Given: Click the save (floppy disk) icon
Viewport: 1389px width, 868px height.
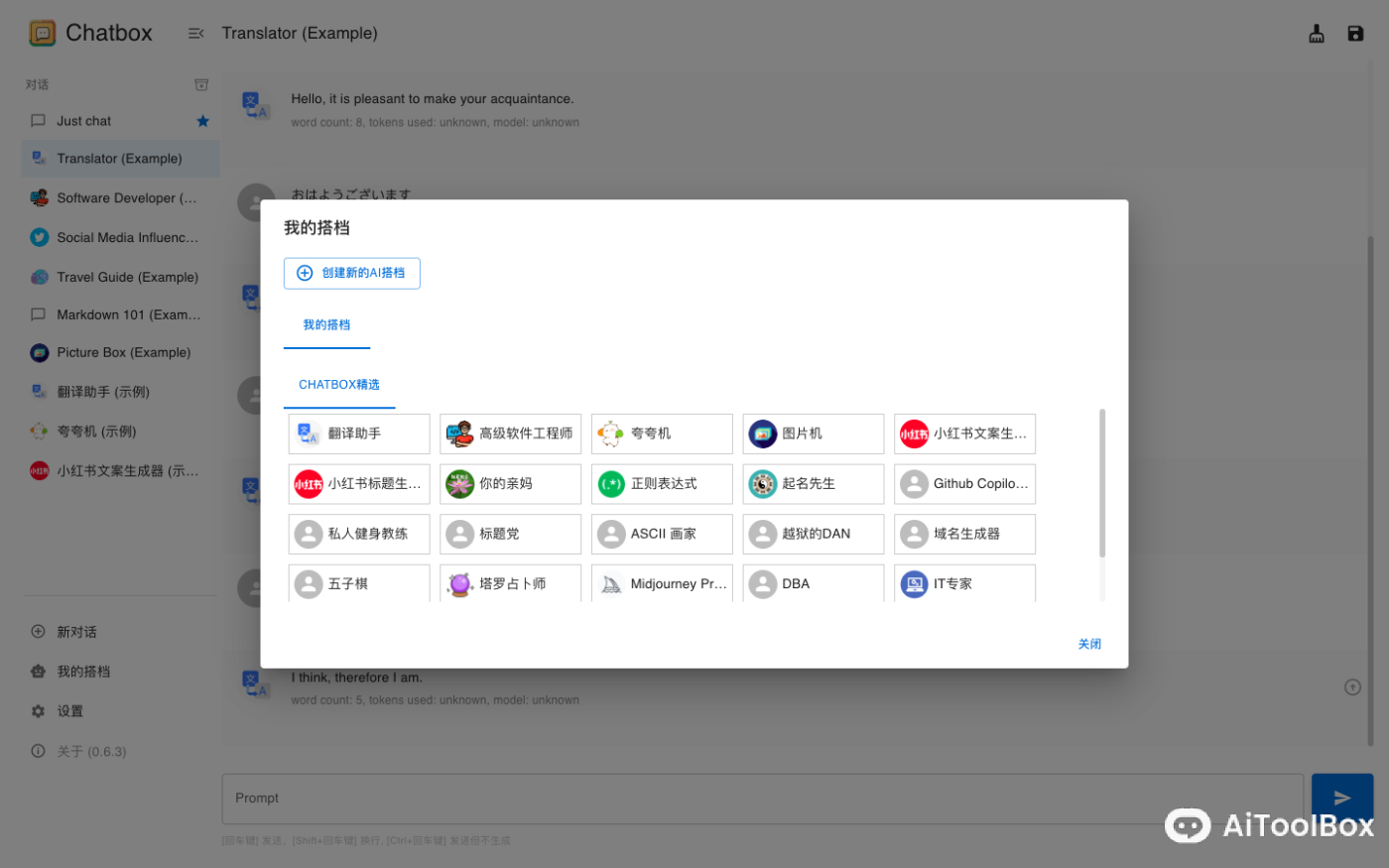Looking at the screenshot, I should pyautogui.click(x=1355, y=33).
